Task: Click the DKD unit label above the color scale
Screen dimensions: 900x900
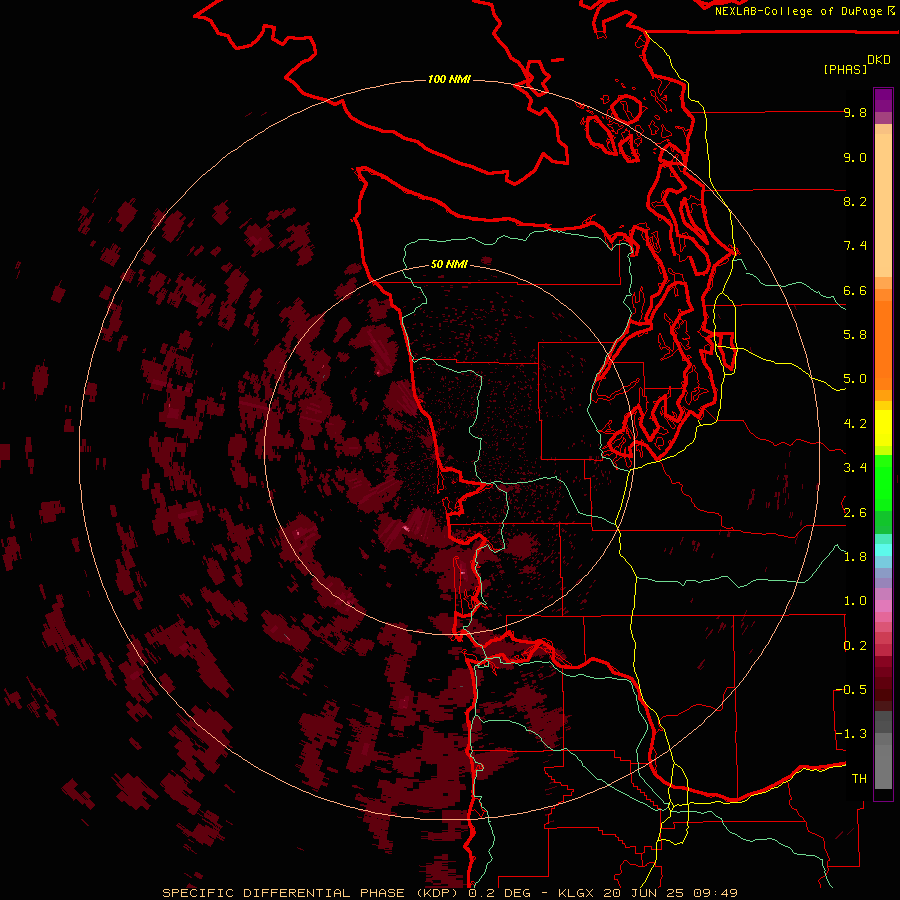Action: (879, 60)
